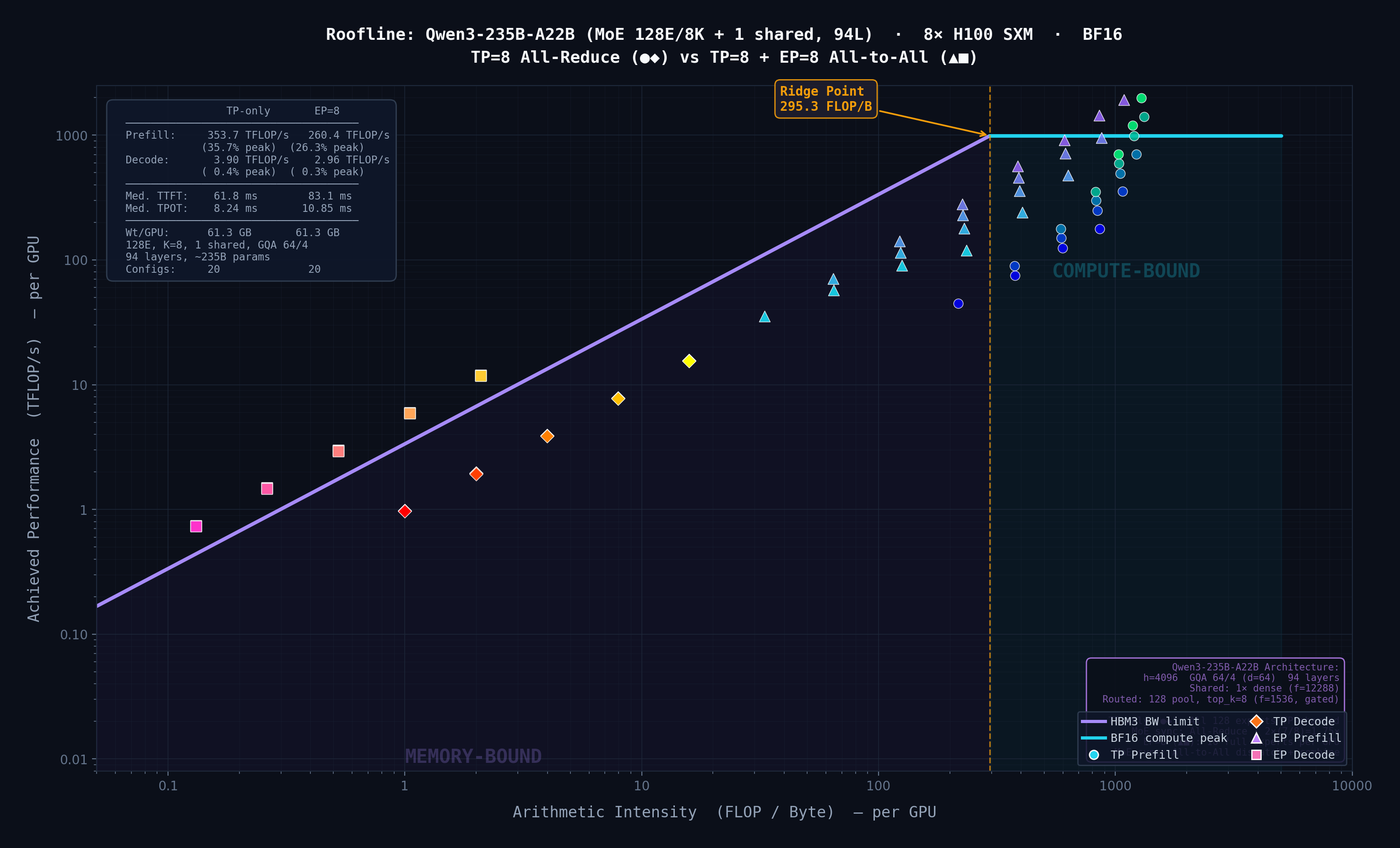Click the cyan BF16 compute peak roofline
The width and height of the screenshot is (1400, 848).
(x=1135, y=136)
